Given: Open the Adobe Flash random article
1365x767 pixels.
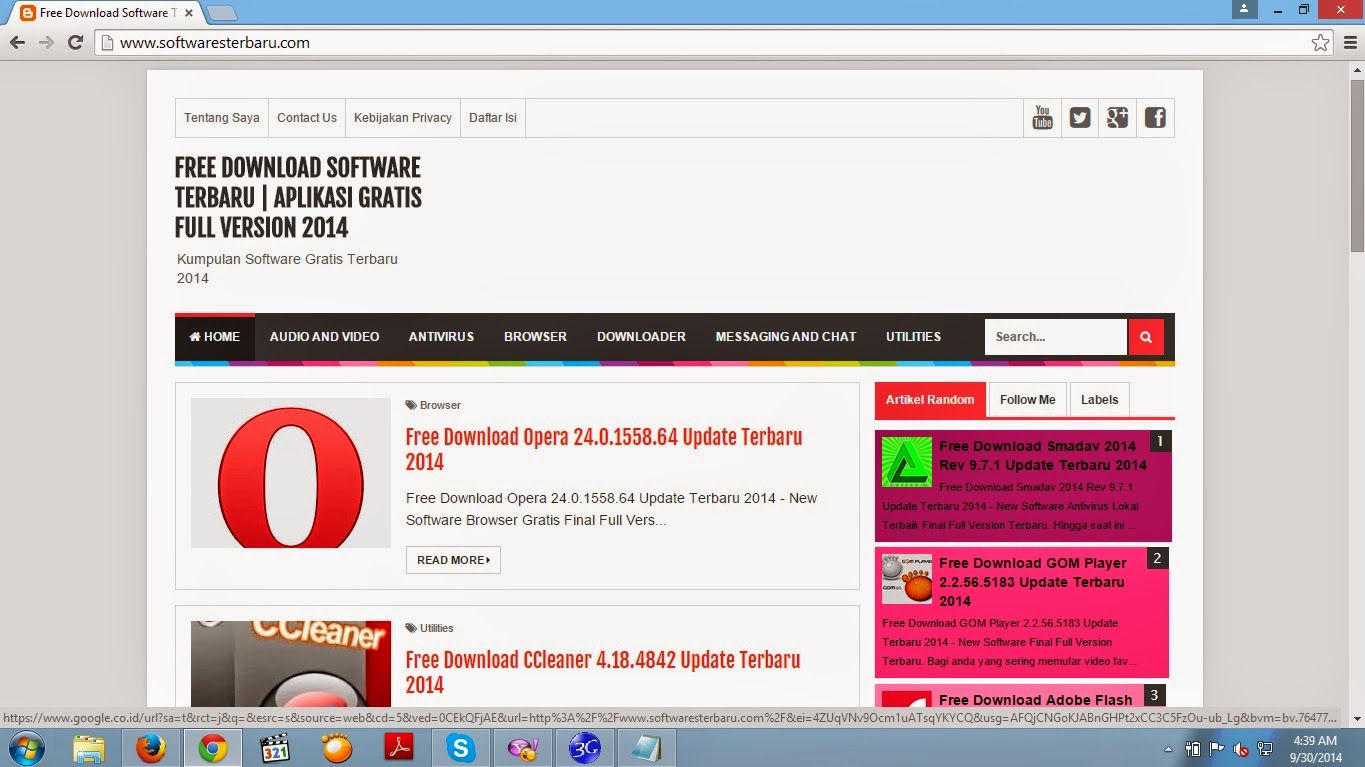Looking at the screenshot, I should pyautogui.click(x=1036, y=700).
